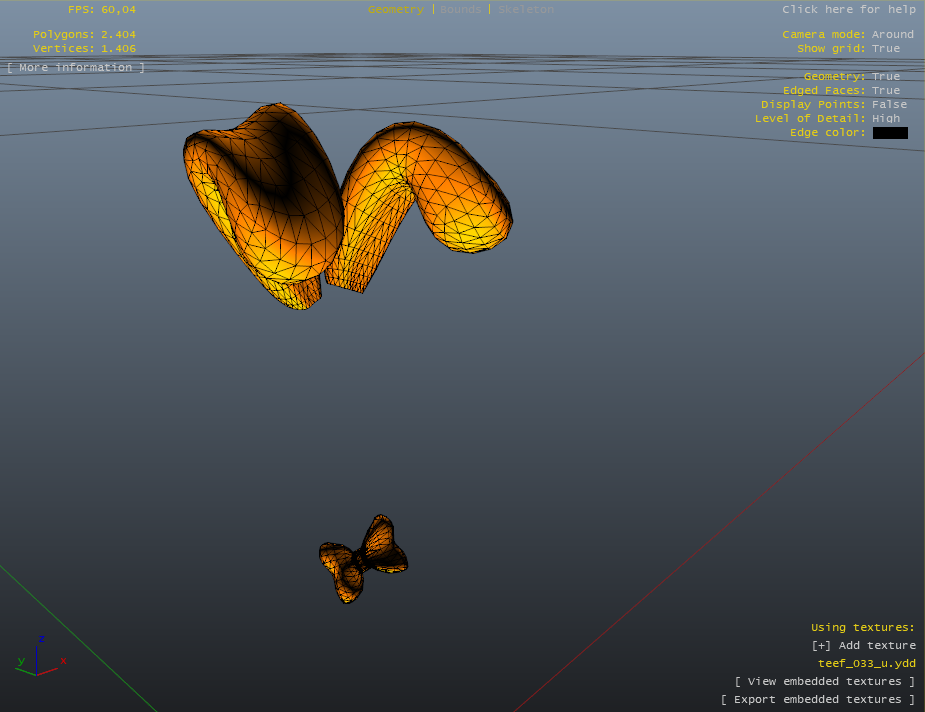The height and width of the screenshot is (712, 925).
Task: Select the teef_033_u.ydd texture entry
Action: point(867,664)
